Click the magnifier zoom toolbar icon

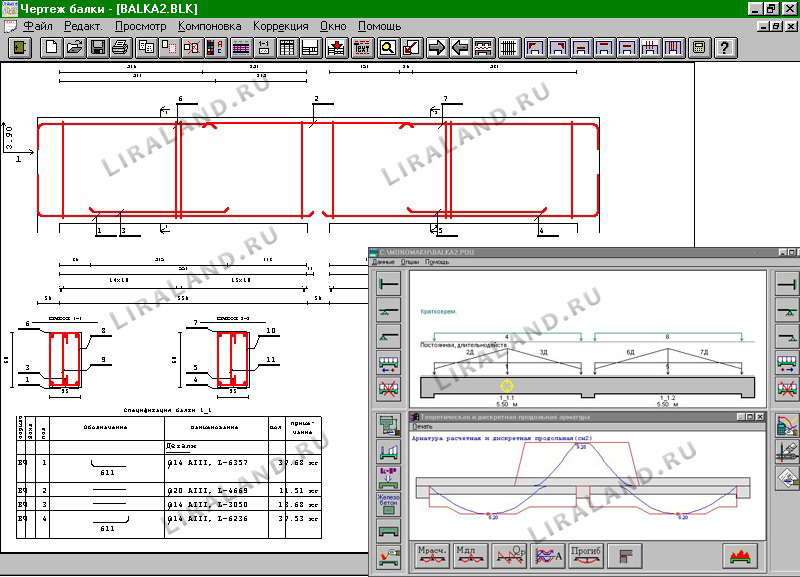click(x=386, y=47)
